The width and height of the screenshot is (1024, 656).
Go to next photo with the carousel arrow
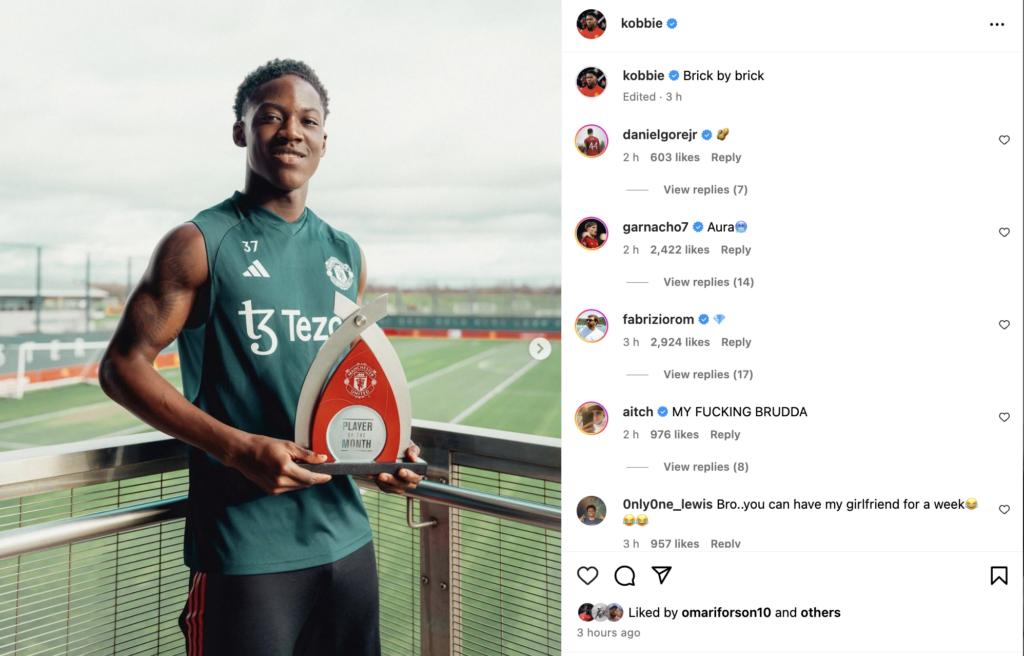coord(539,348)
